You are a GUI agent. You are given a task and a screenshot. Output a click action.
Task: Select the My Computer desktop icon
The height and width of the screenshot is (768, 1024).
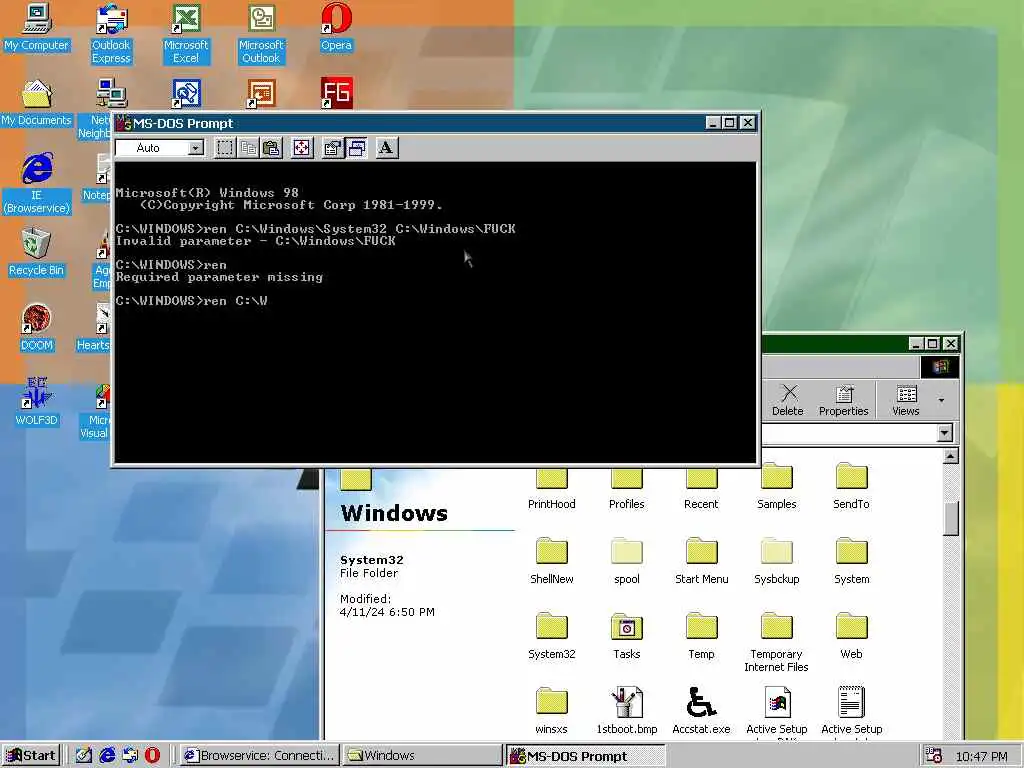click(37, 28)
